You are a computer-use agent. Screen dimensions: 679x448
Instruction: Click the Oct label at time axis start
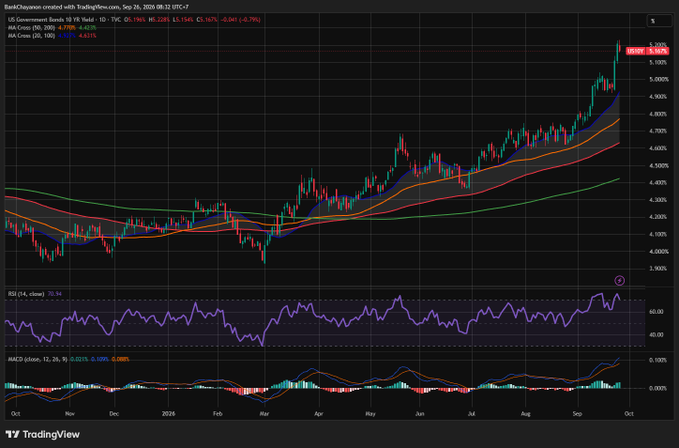(x=16, y=414)
